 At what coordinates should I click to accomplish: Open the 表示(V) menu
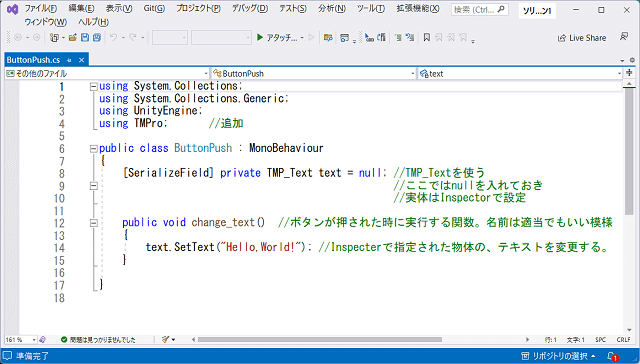(119, 9)
